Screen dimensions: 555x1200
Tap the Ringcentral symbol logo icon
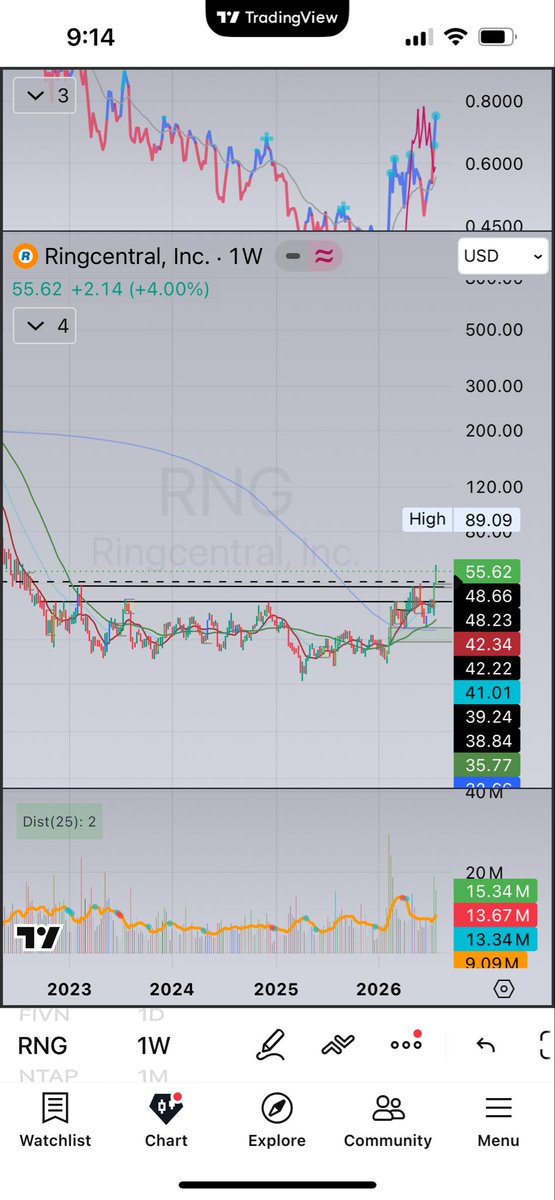coord(25,256)
